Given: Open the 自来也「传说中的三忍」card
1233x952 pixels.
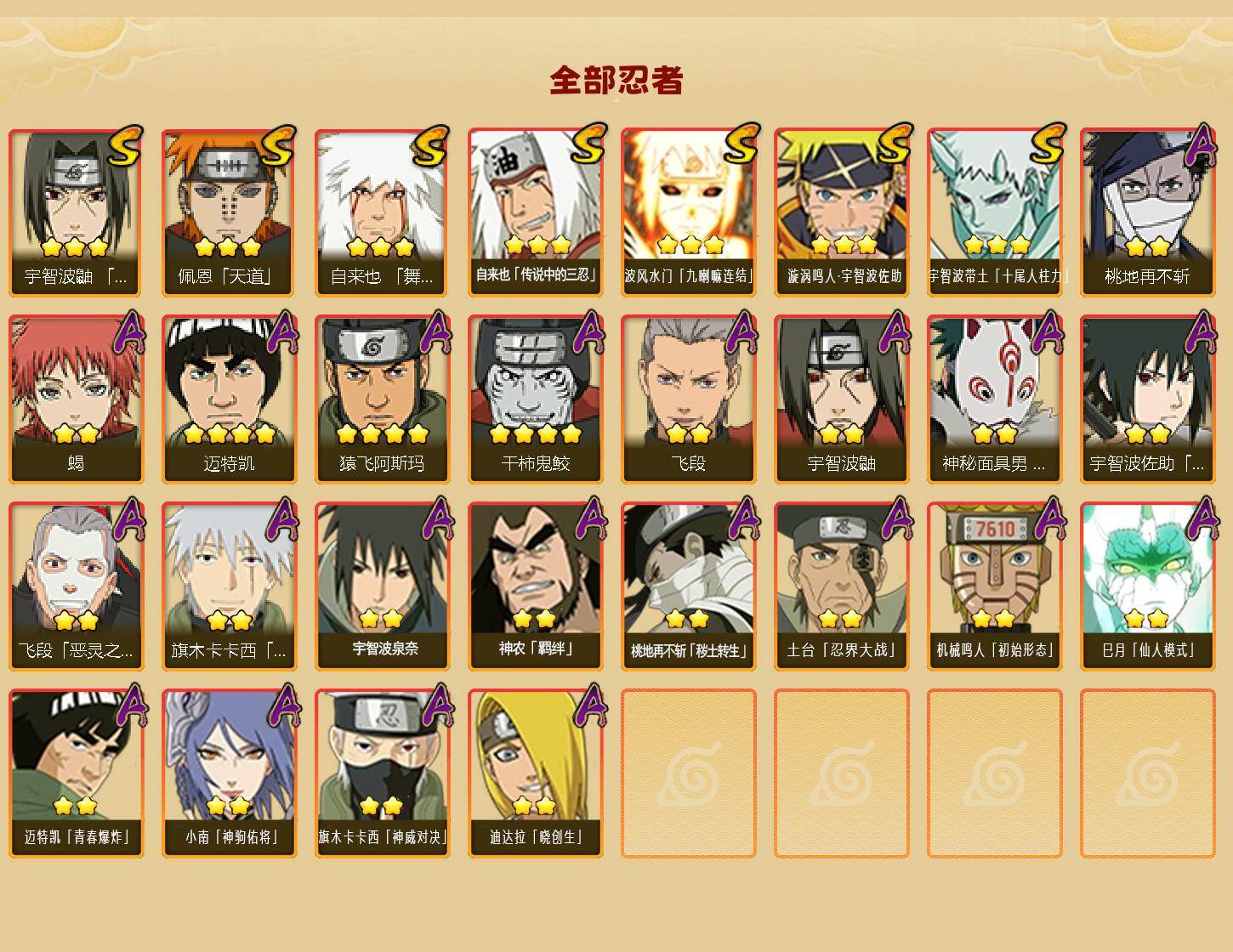Looking at the screenshot, I should click(x=536, y=212).
